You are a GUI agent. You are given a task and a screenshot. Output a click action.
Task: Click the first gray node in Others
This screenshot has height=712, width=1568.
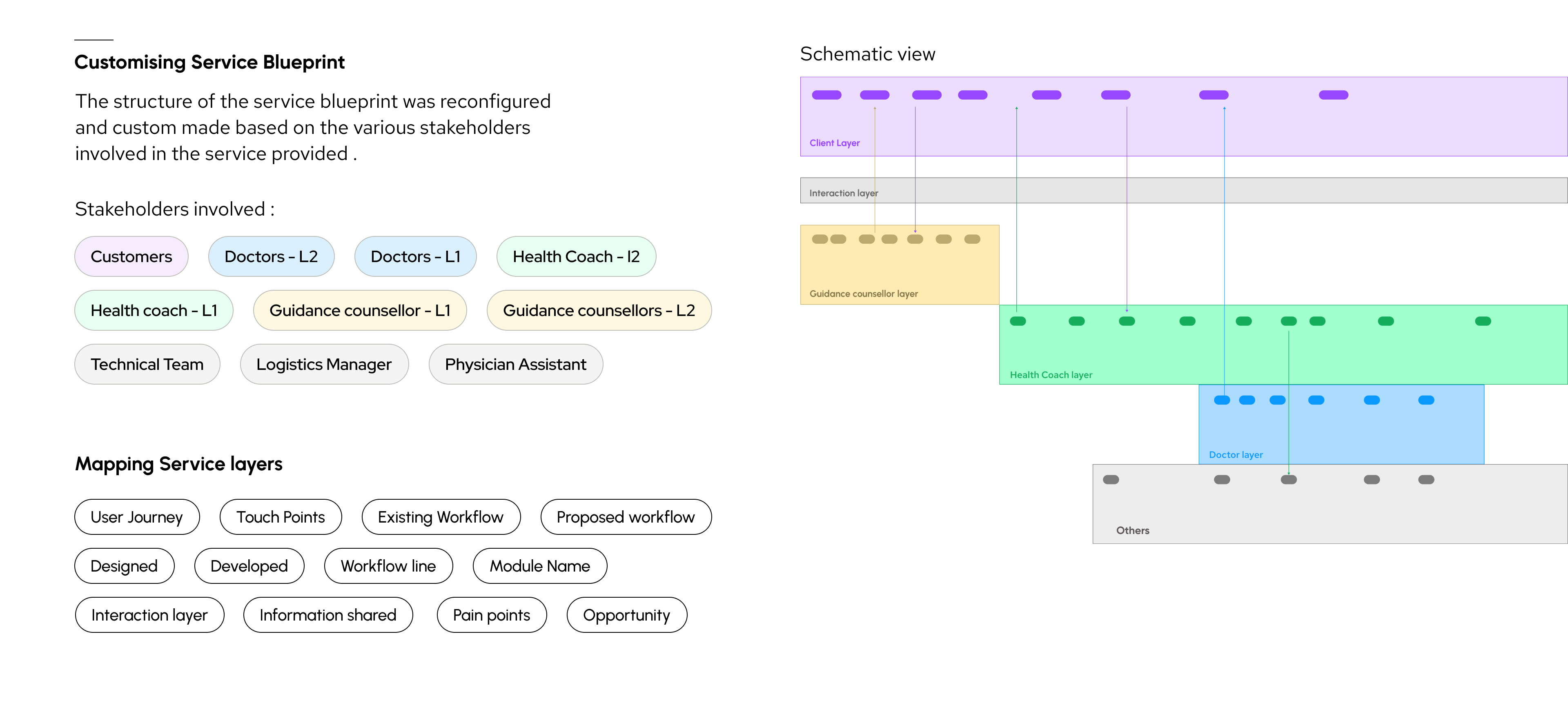click(x=1111, y=480)
